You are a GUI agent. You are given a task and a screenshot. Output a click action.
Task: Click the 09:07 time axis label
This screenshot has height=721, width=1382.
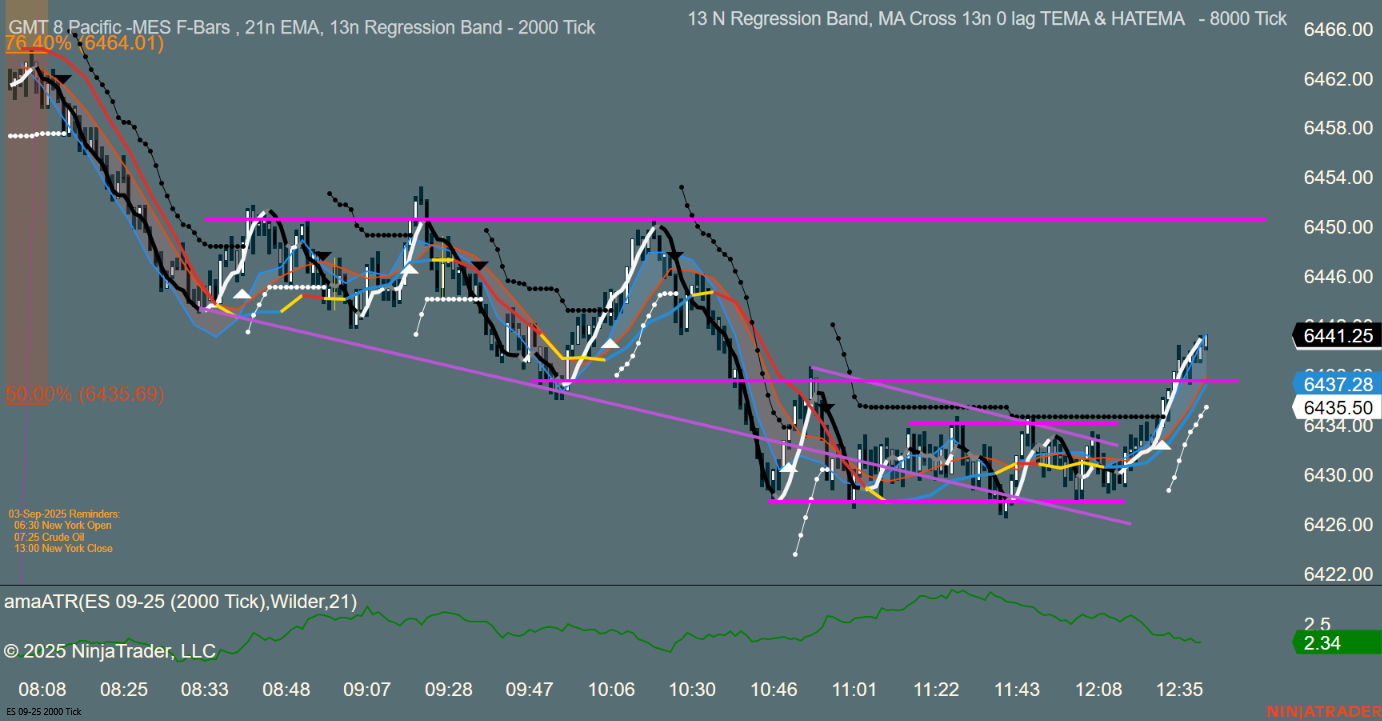click(367, 690)
